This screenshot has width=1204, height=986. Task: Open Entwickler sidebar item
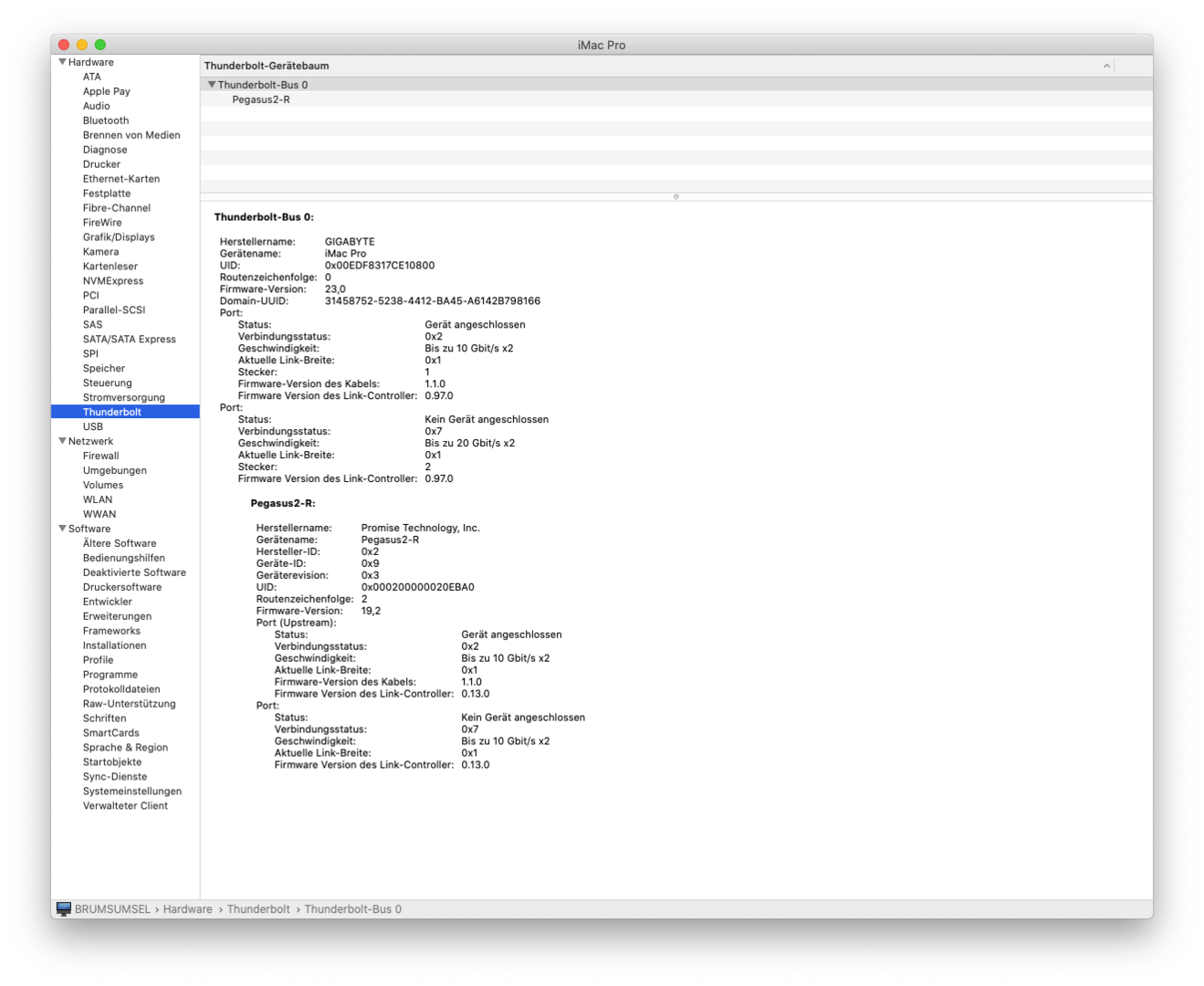click(108, 602)
